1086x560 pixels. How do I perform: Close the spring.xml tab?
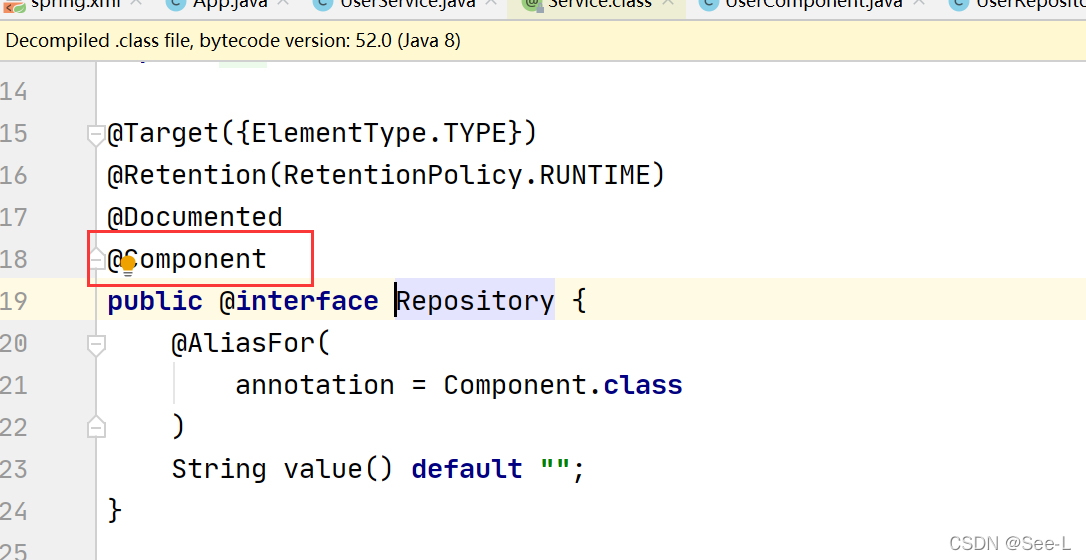coord(136,3)
